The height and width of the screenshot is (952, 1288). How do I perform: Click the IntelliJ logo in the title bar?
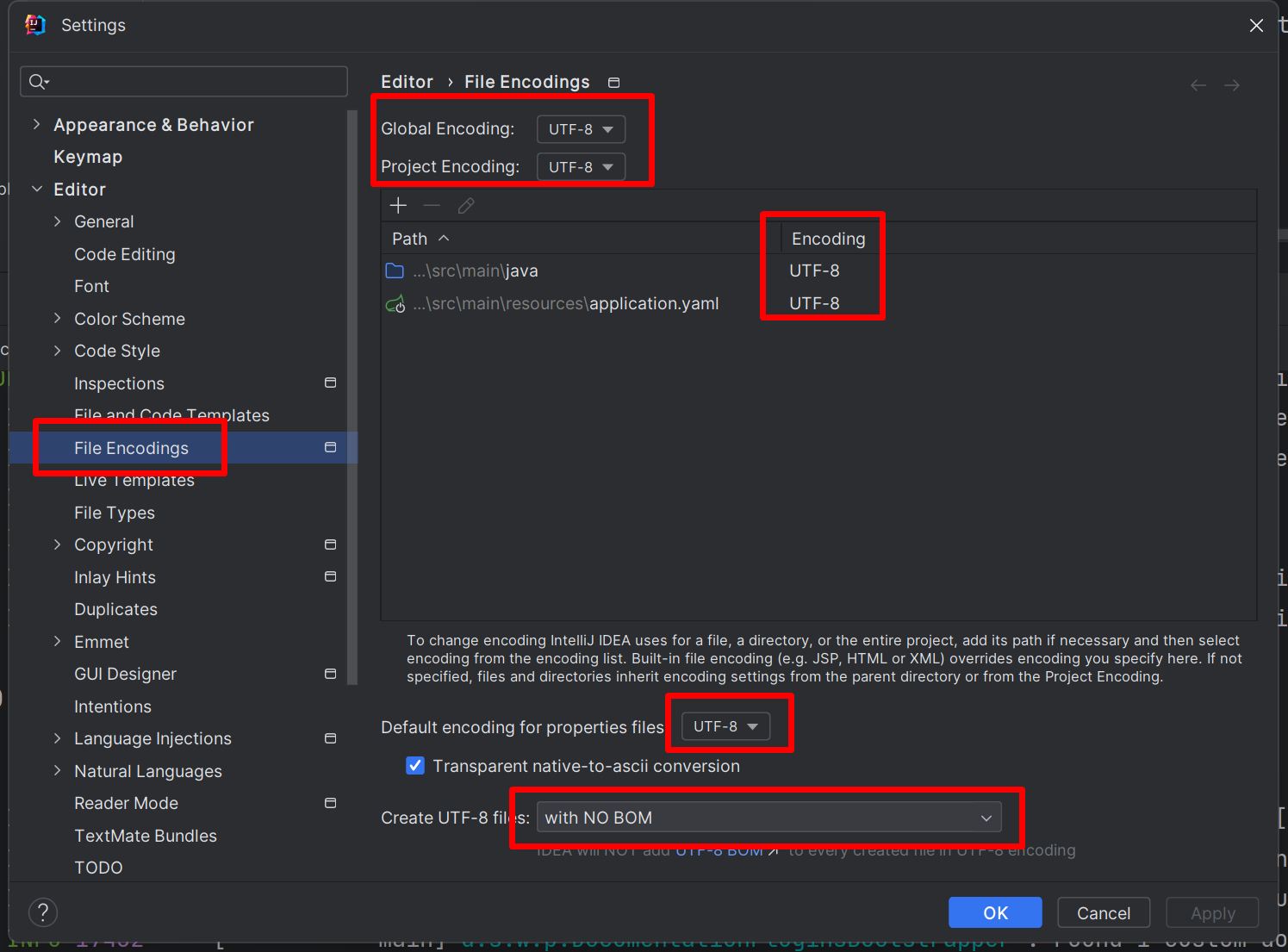[x=34, y=24]
